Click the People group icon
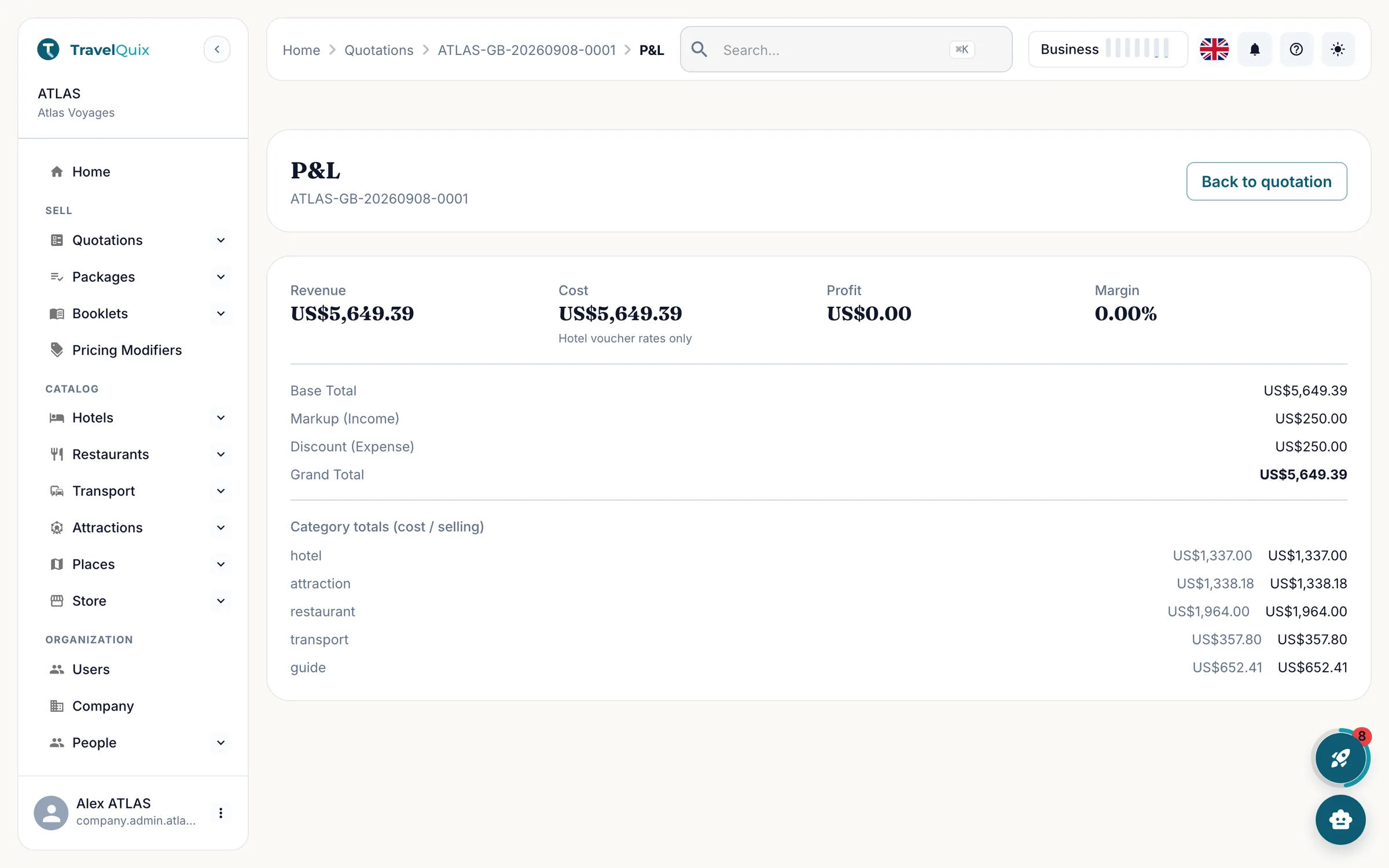Image resolution: width=1389 pixels, height=868 pixels. [57, 742]
